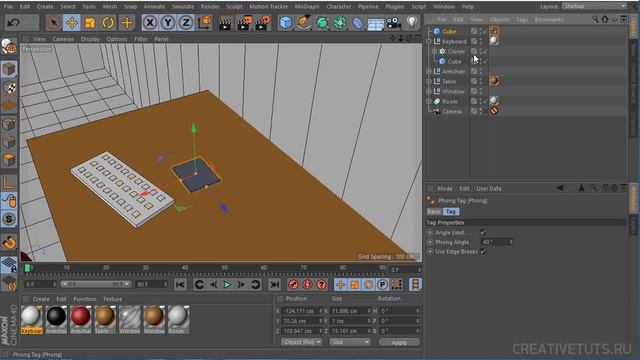Select the black Armchair material
Viewport: 640px width, 360px height.
pos(56,320)
